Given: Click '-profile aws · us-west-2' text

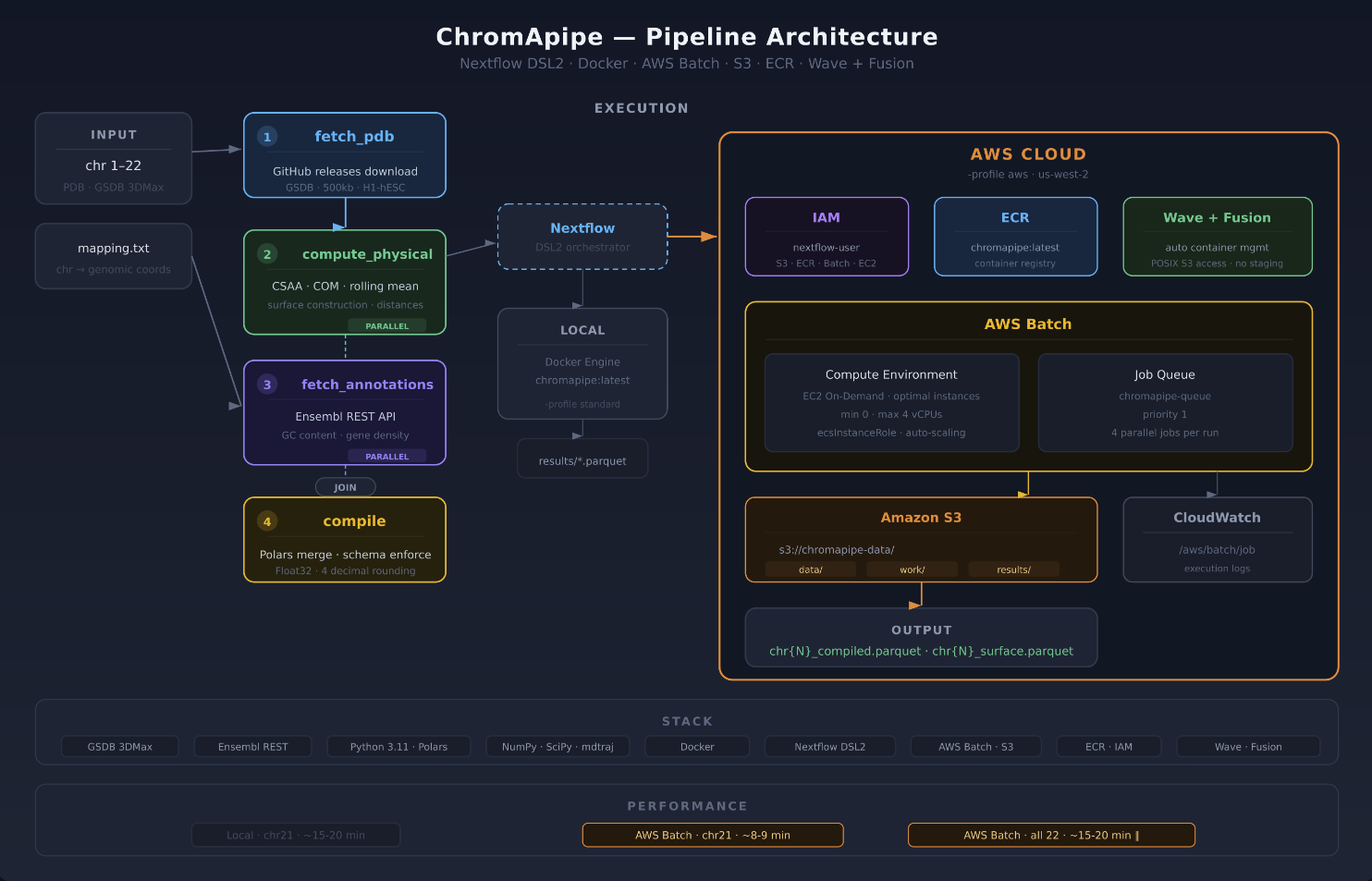Looking at the screenshot, I should (1028, 175).
